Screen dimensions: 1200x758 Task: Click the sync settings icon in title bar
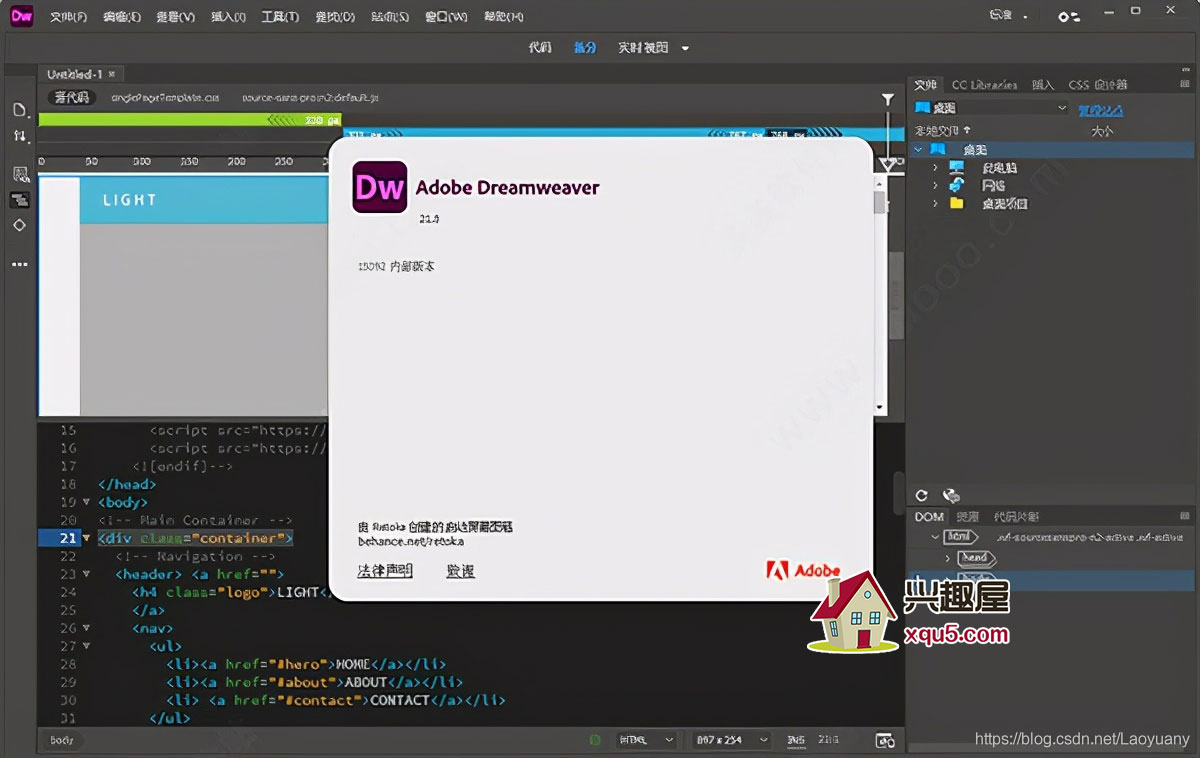click(x=1069, y=16)
